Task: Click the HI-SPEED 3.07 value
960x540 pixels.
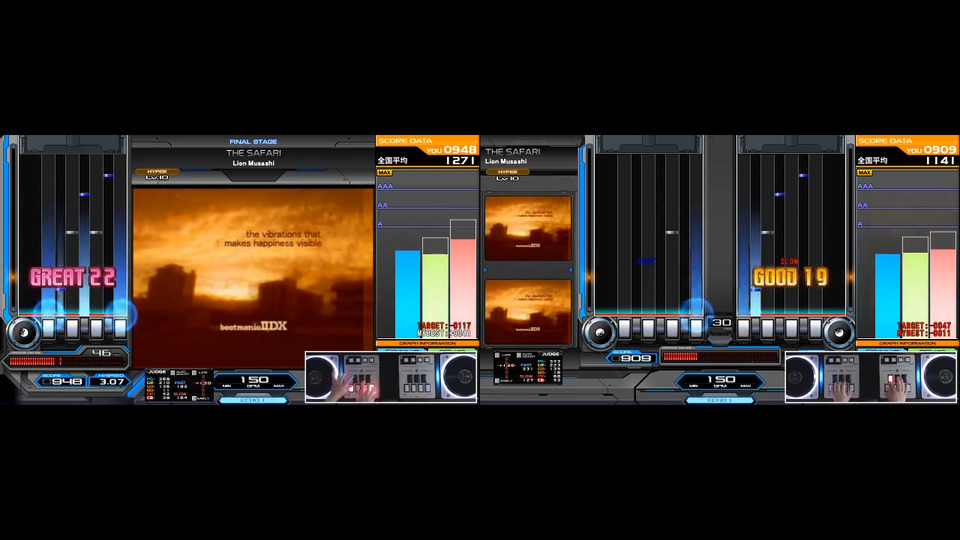Action: [111, 381]
